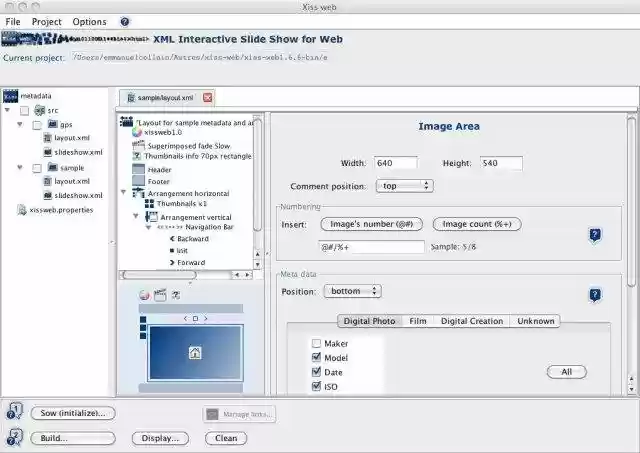
Task: Click the color wheel icon above preview
Action: pos(144,295)
